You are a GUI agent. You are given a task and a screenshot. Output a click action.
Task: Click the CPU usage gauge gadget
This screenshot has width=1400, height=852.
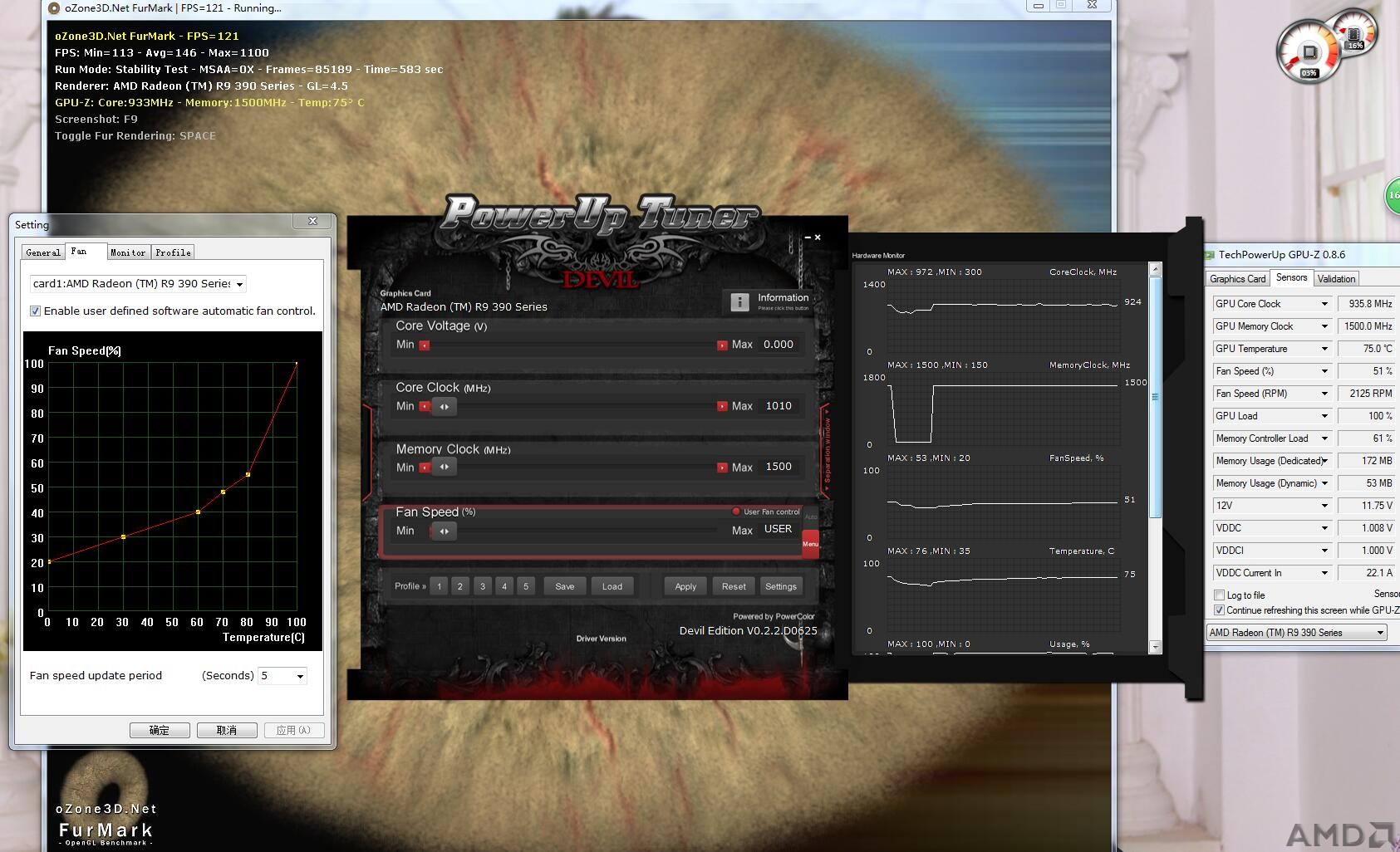tap(1309, 52)
